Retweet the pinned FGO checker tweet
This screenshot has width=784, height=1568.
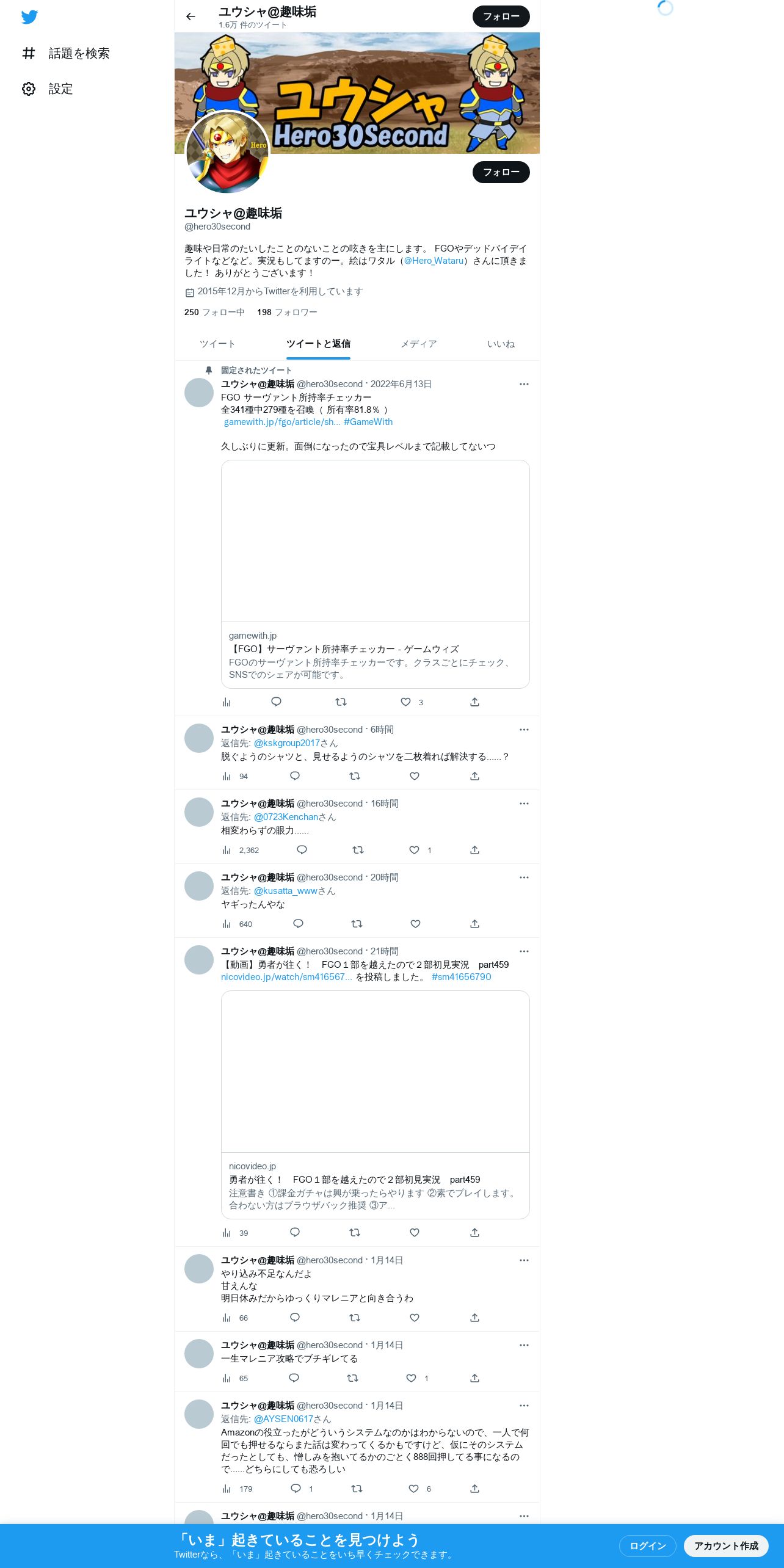tap(341, 702)
